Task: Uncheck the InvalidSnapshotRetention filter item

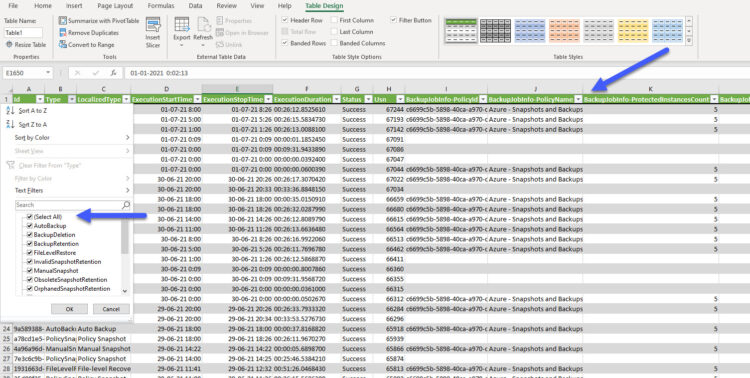Action: [30, 262]
